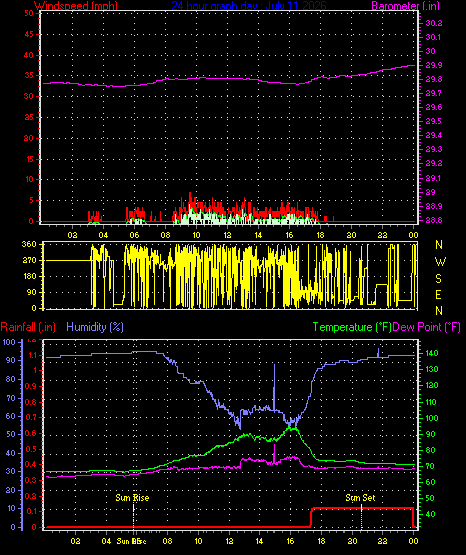Click the 'Sun Rise' label in lower graph
The image size is (466, 555).
pos(132,498)
